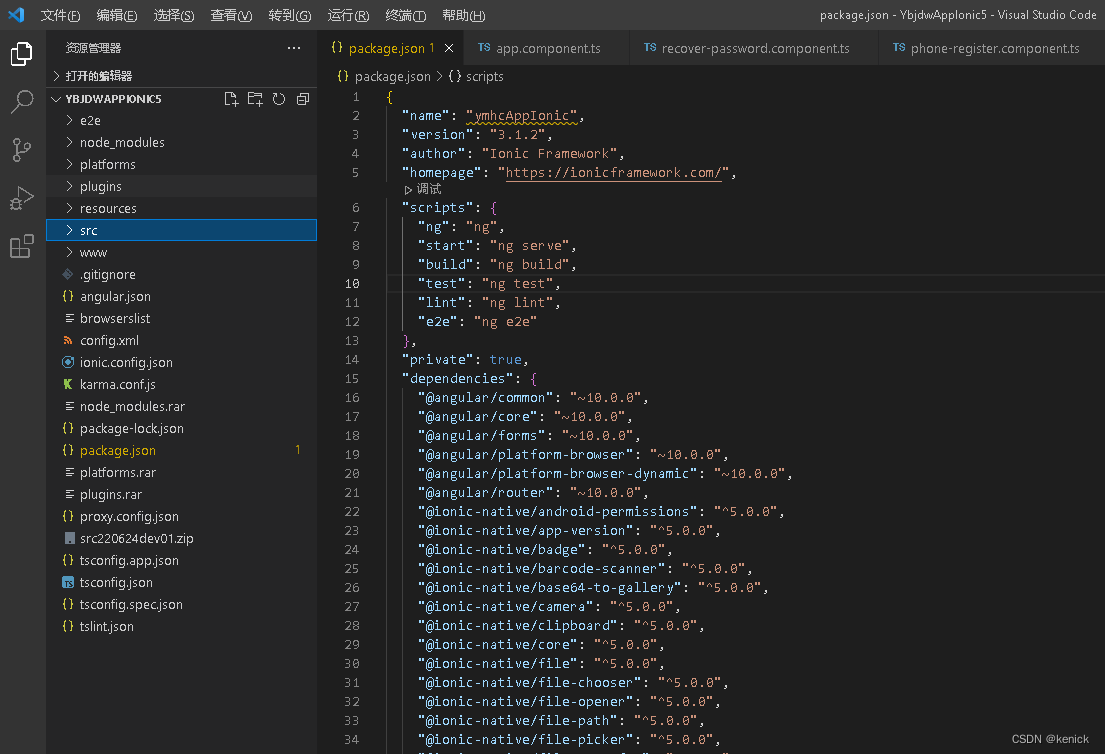The width and height of the screenshot is (1105, 754).
Task: Open explorer More Actions ellipsis menu
Action: click(x=294, y=48)
